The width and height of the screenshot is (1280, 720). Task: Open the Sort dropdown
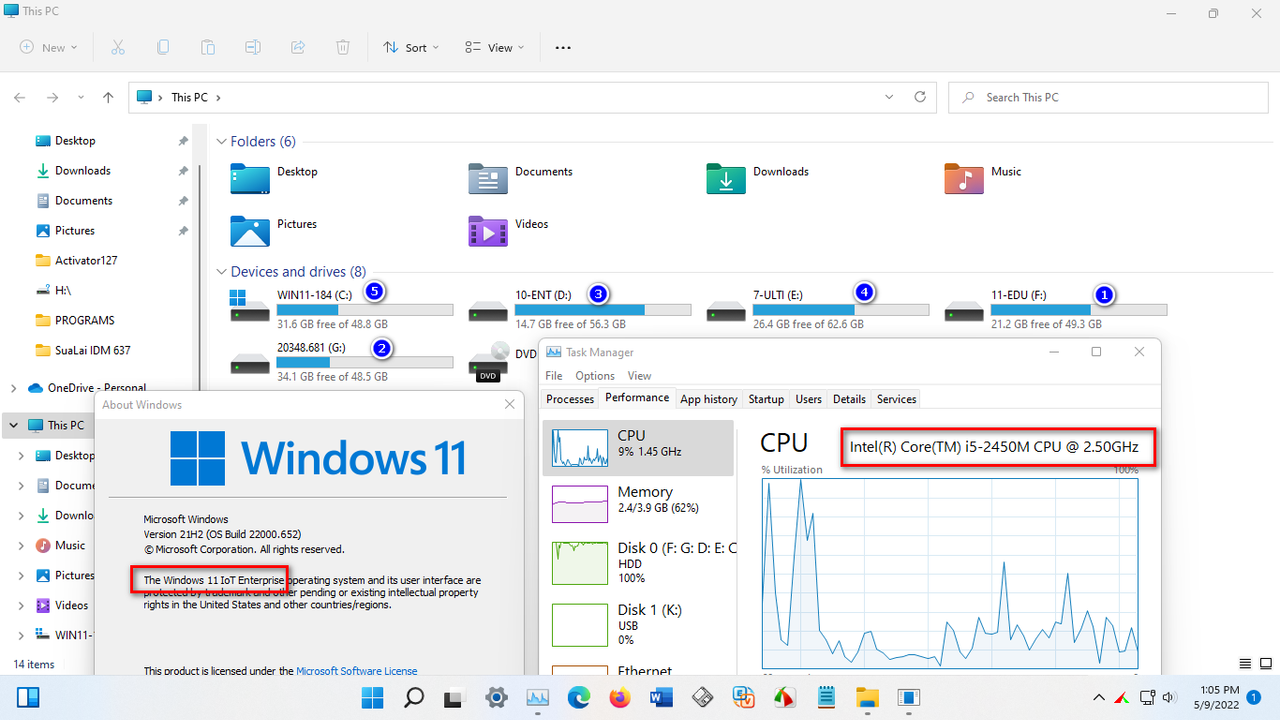click(411, 47)
